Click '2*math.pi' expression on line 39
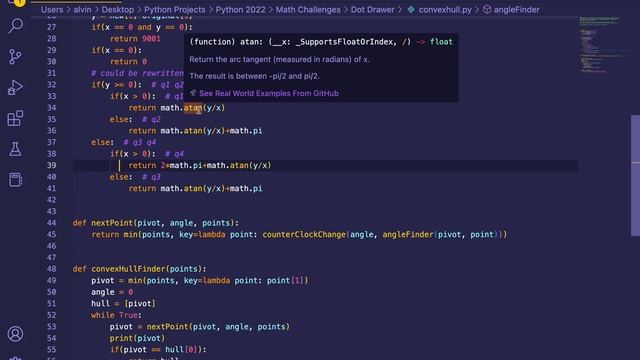Viewport: 640px width, 360px height. (x=181, y=165)
